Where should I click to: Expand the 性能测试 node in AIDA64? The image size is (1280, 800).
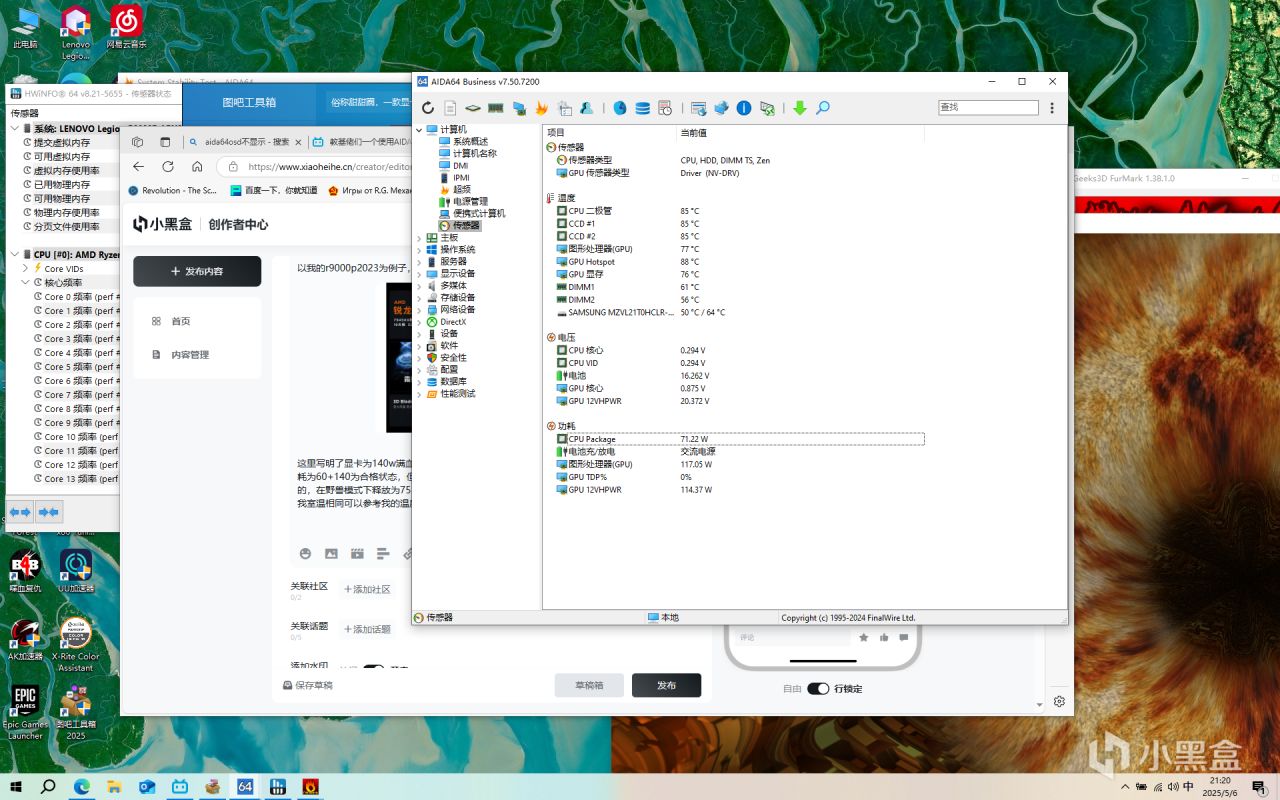pos(419,394)
